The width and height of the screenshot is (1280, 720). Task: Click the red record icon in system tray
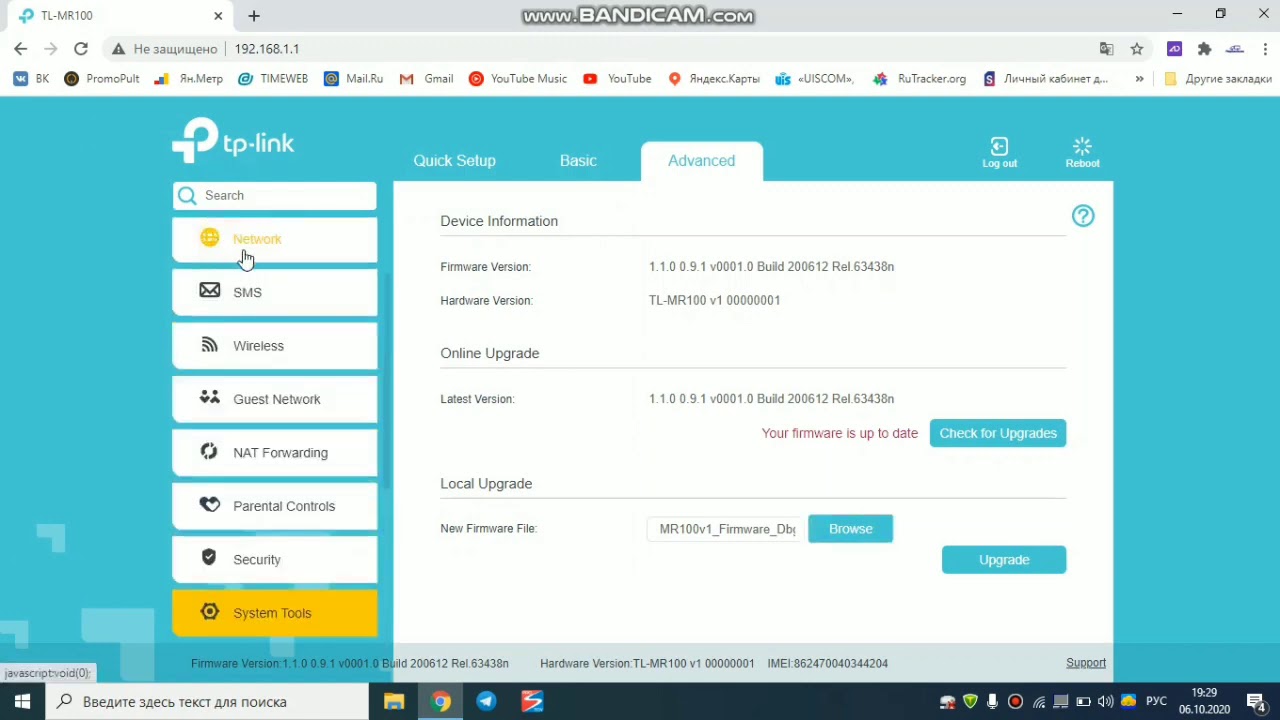pyautogui.click(x=1015, y=702)
